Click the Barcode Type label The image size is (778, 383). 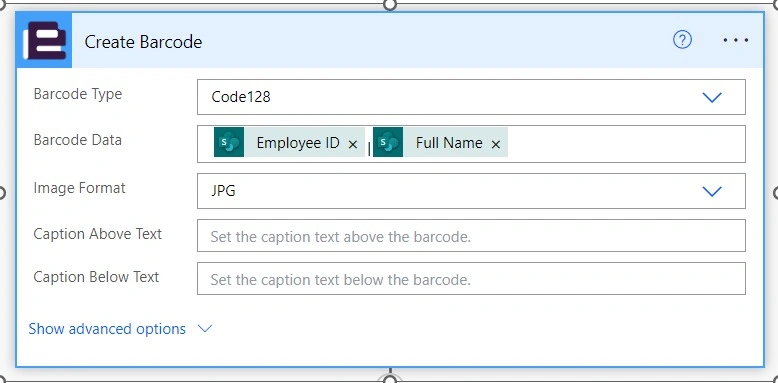point(77,94)
